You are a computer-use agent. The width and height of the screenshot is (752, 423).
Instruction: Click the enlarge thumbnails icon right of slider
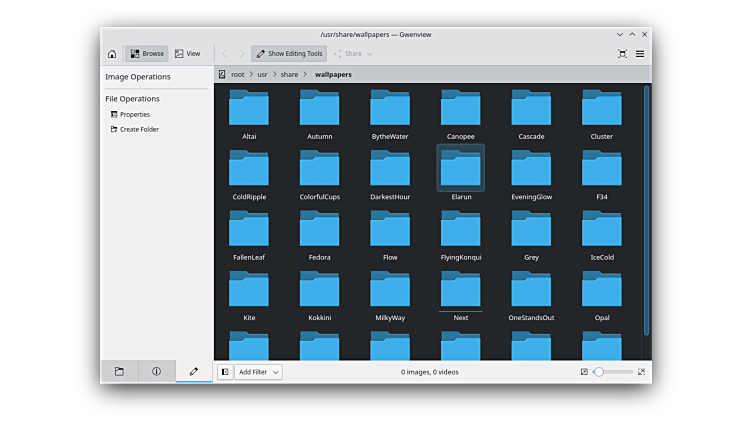click(641, 372)
